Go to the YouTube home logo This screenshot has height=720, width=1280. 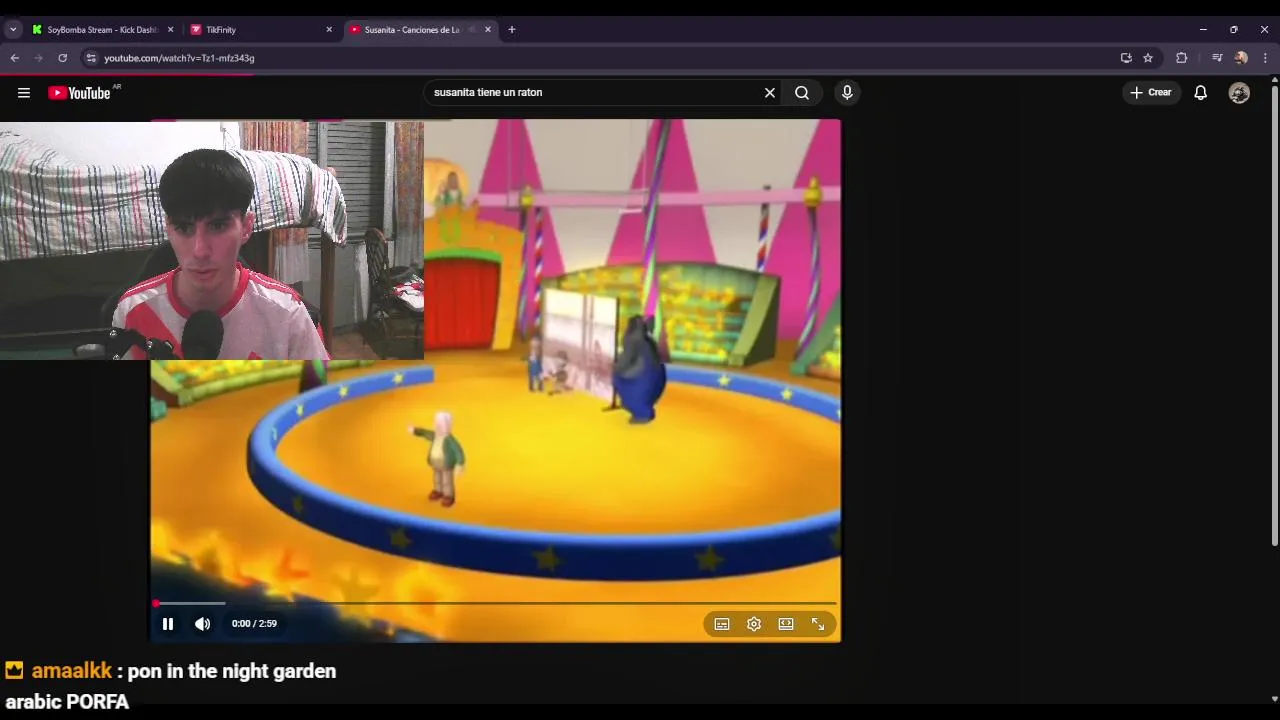(x=79, y=93)
